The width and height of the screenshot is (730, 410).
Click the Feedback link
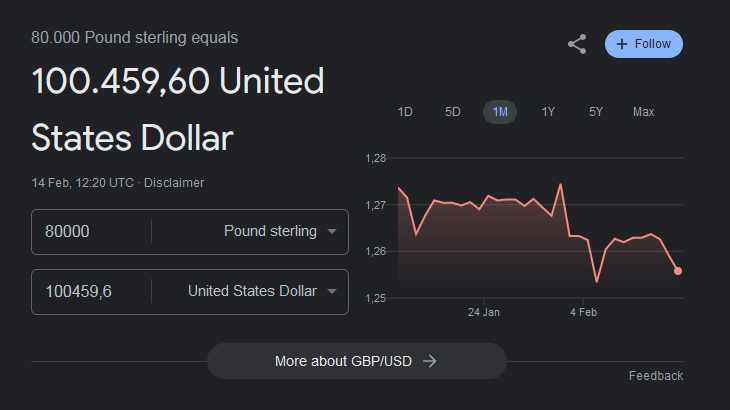point(655,376)
